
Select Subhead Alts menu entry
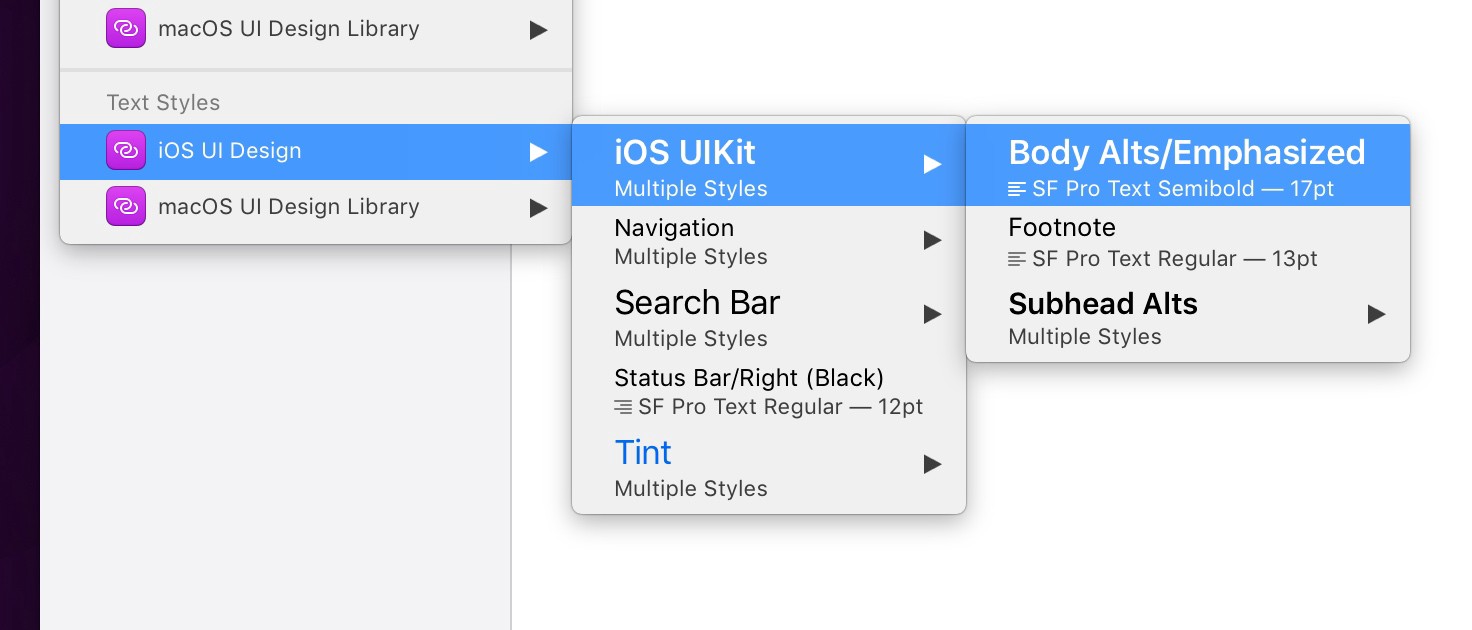pos(1103,304)
